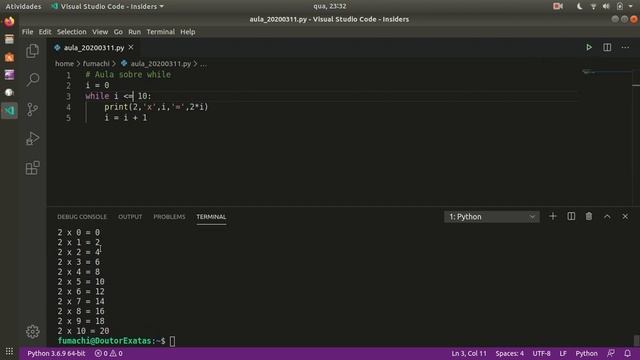
Task: Open Ubuntu Software from the dock
Action: (x=9, y=57)
